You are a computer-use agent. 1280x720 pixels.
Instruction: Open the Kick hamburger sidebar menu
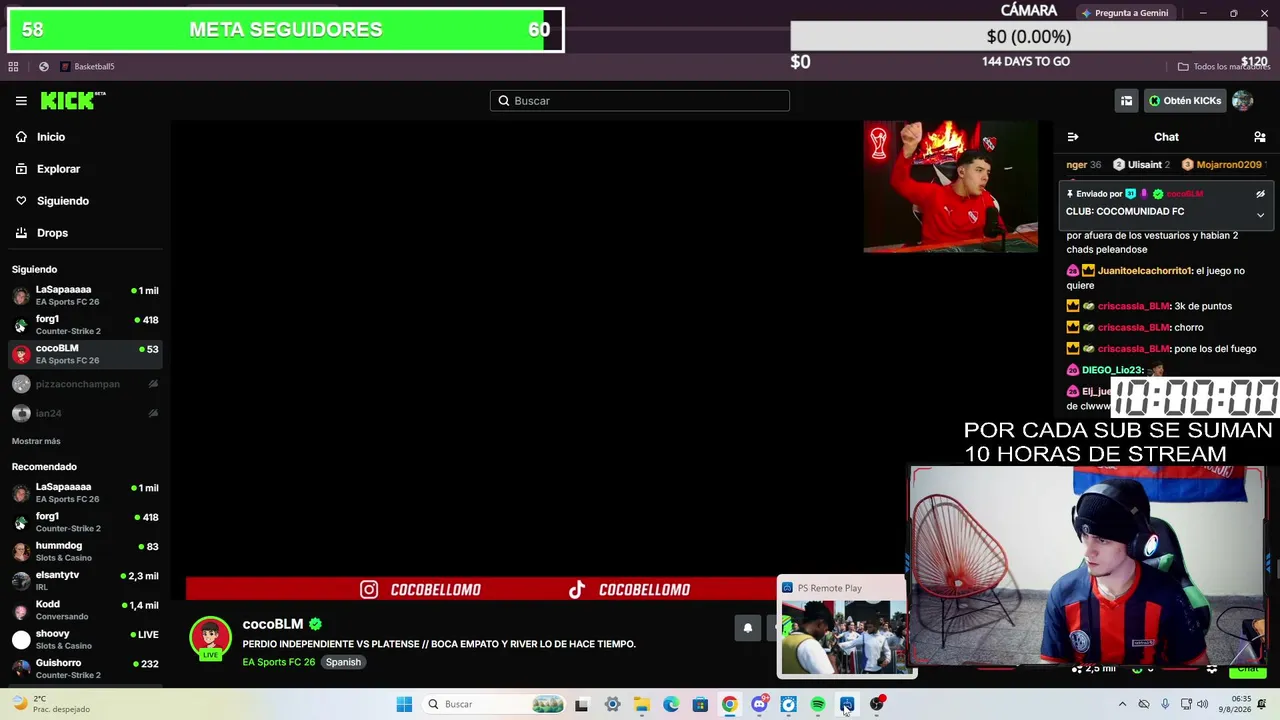pyautogui.click(x=21, y=101)
